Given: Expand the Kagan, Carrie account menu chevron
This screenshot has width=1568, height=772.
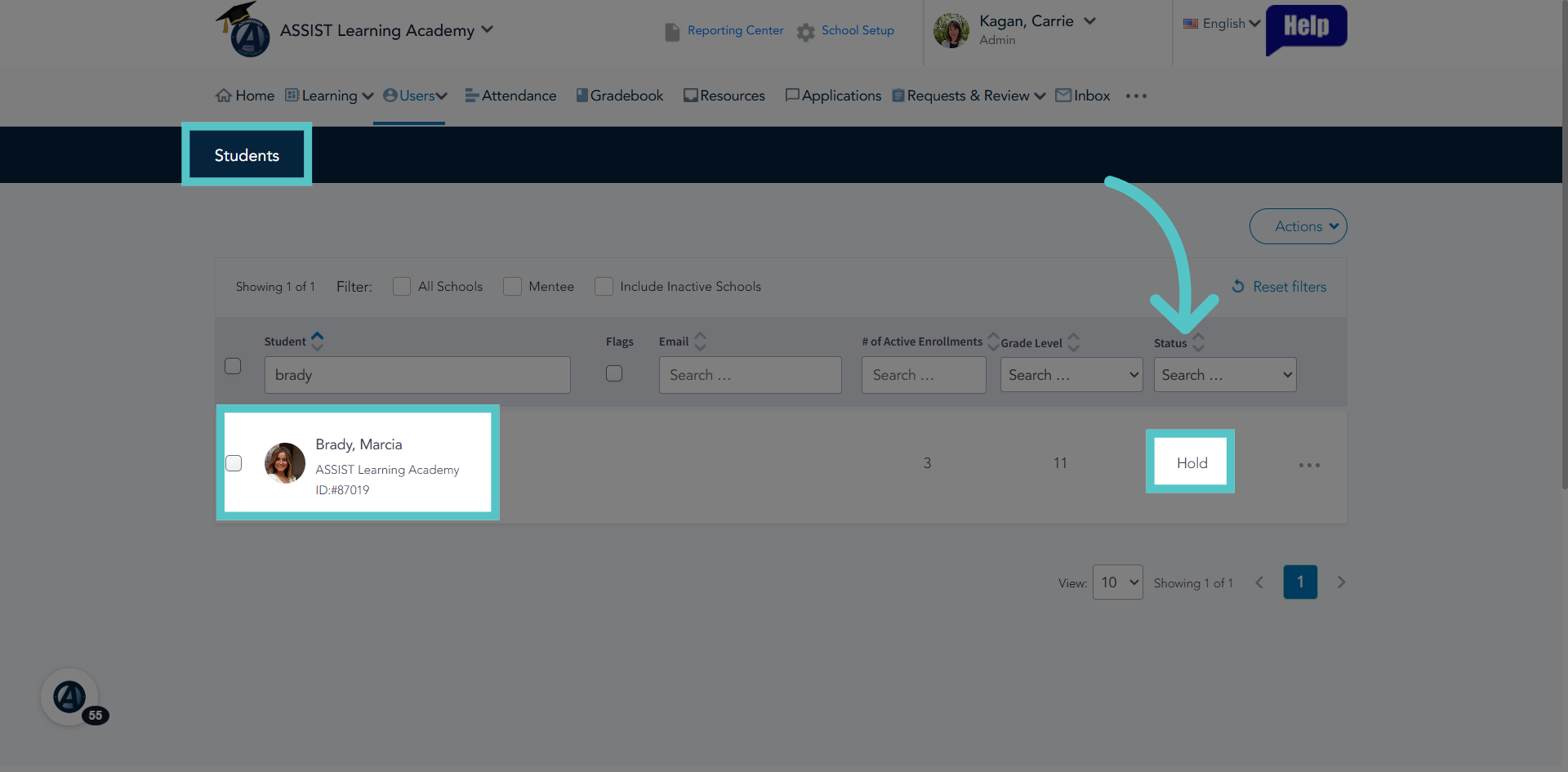Looking at the screenshot, I should [x=1089, y=21].
